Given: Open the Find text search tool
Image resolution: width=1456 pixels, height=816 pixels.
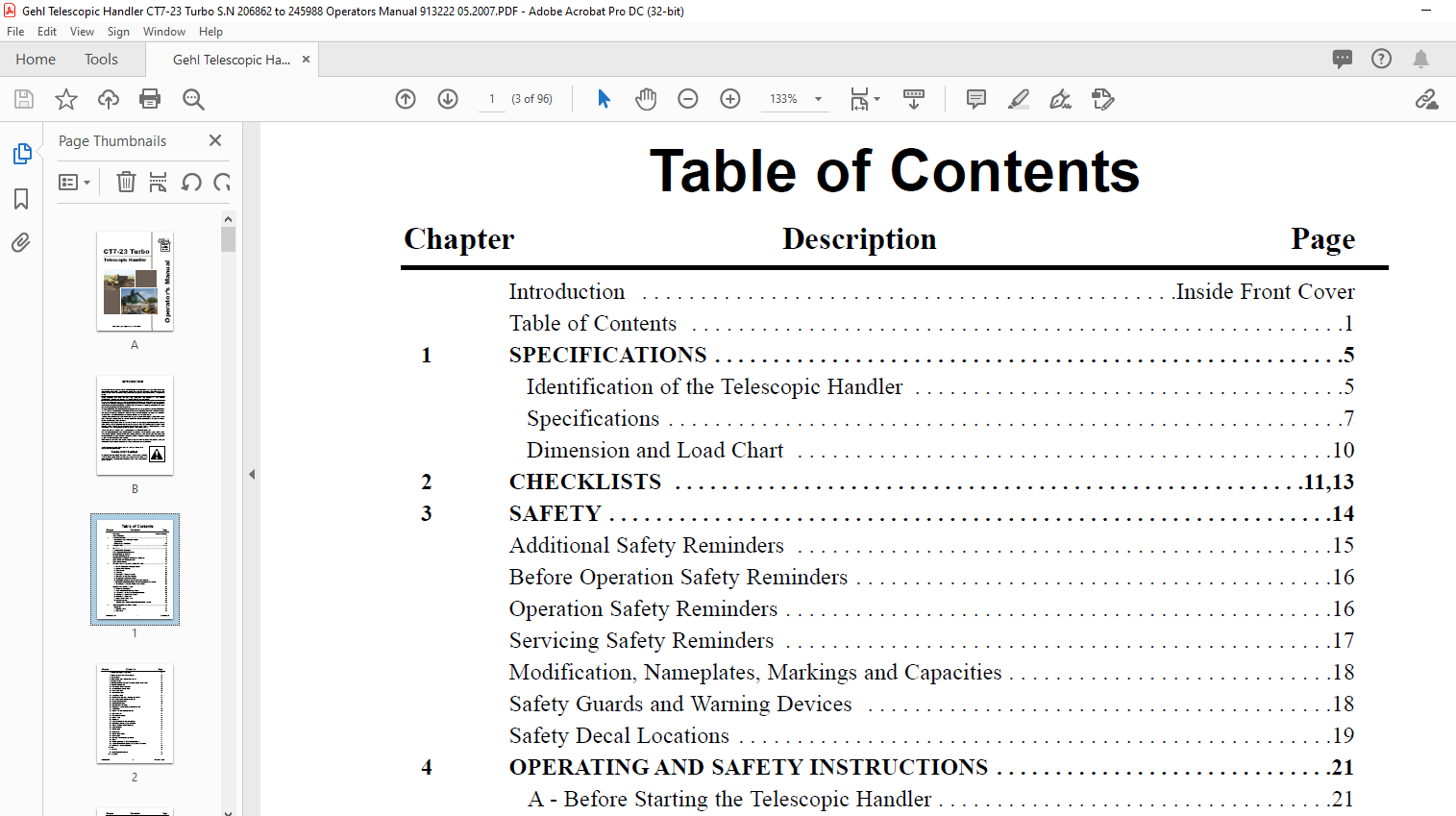Looking at the screenshot, I should click(x=193, y=99).
